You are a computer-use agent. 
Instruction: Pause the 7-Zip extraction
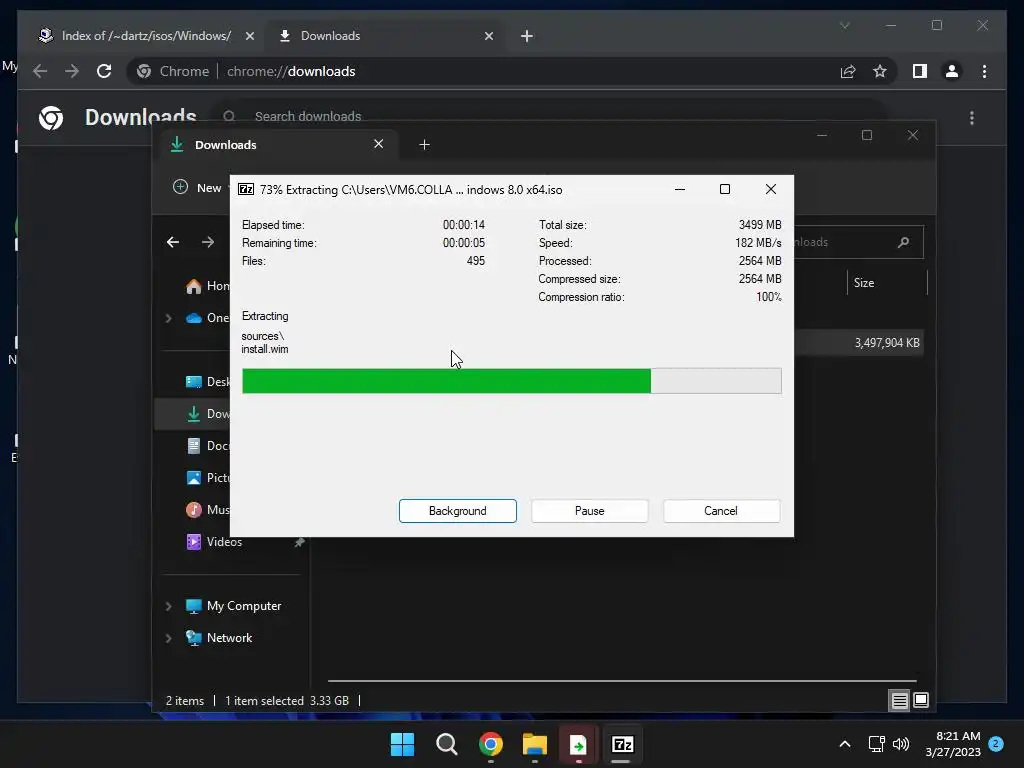click(x=589, y=511)
